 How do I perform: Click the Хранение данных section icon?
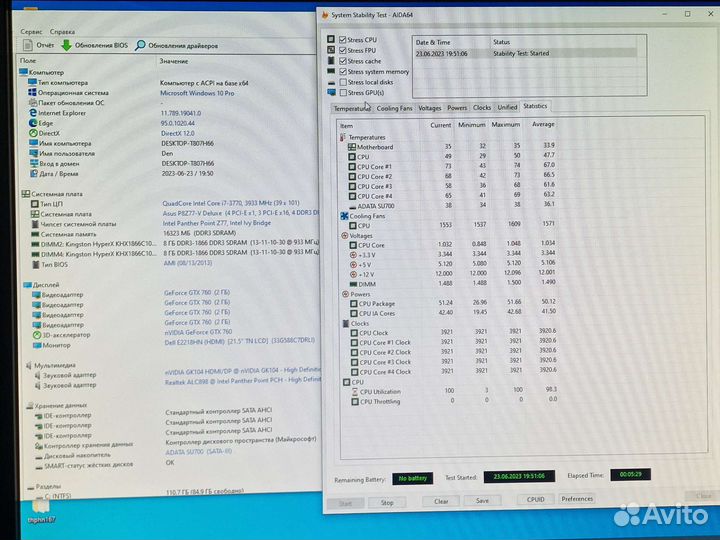click(30, 406)
